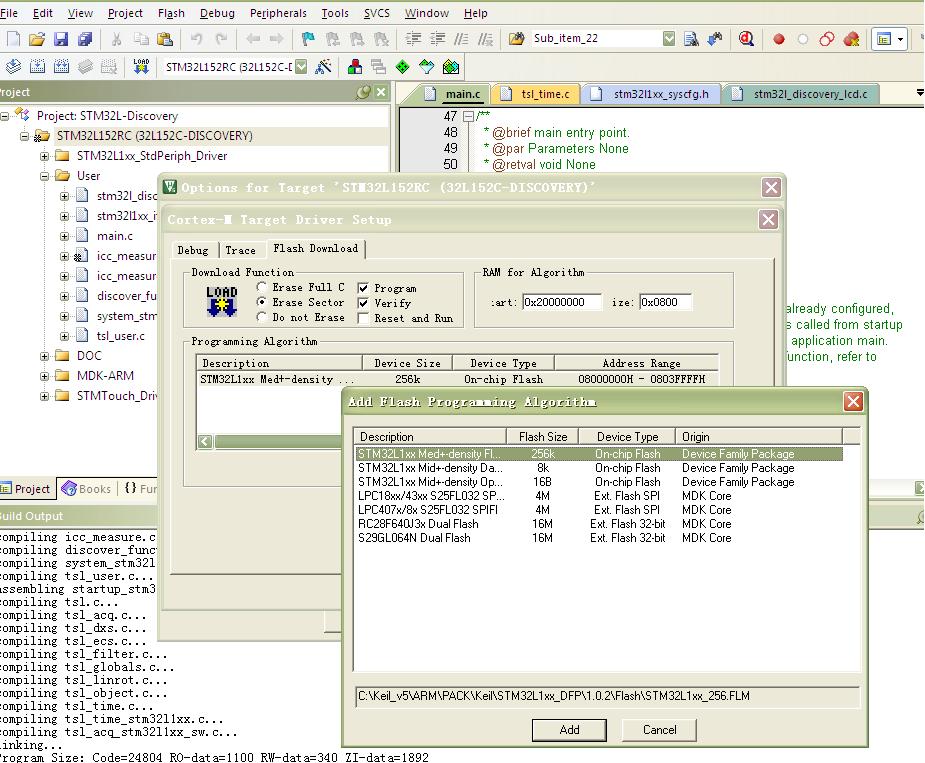Start the debug session with the magnifier 'd' icon
The image size is (925, 763).
pyautogui.click(x=746, y=39)
